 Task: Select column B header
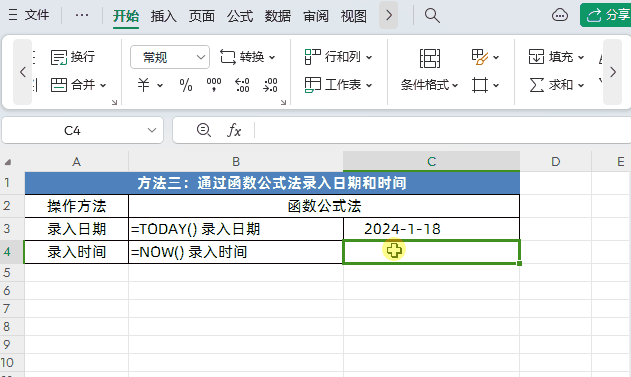[236, 162]
